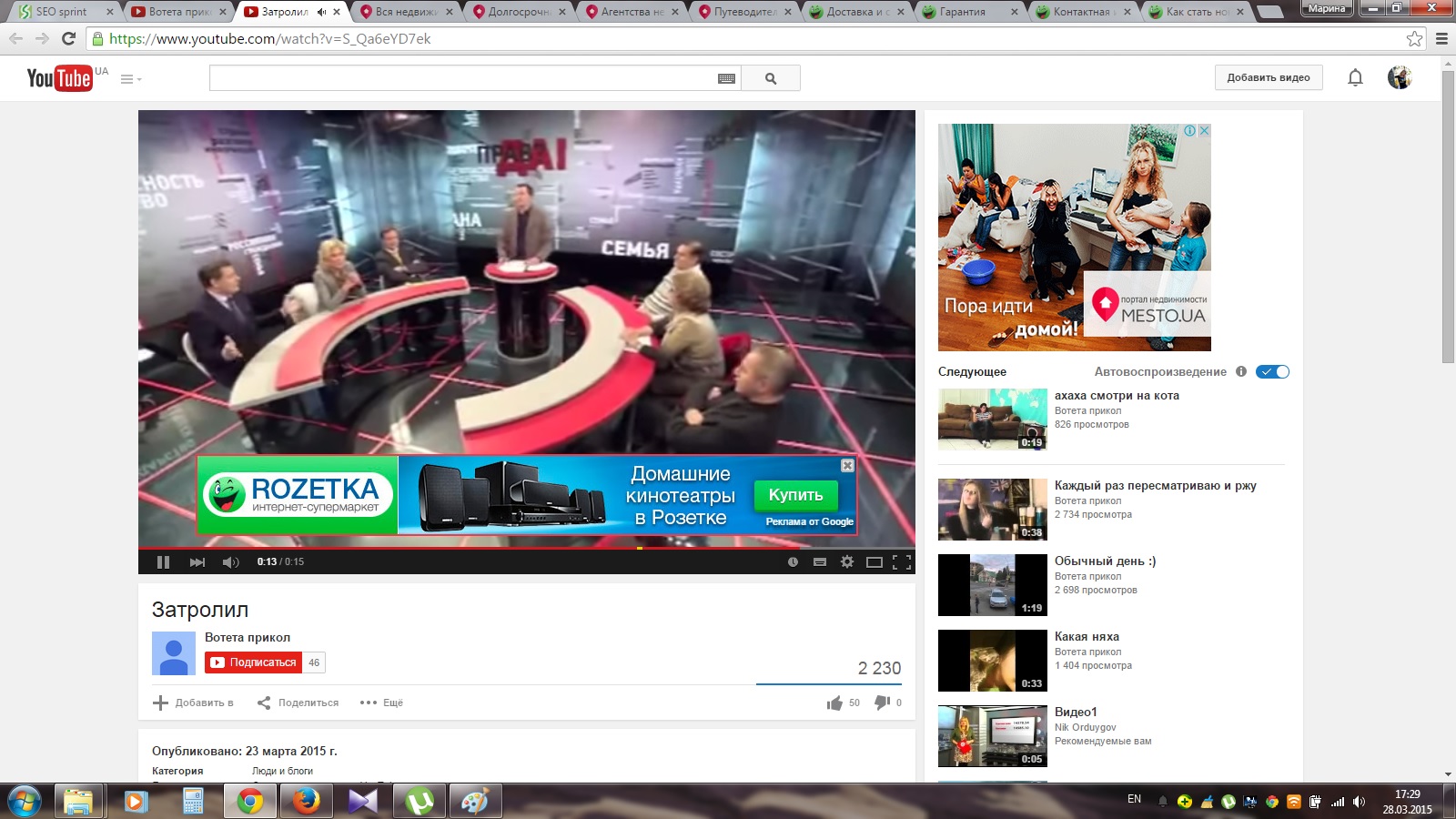Click the channel avatar under the video
The image size is (1456, 819).
click(174, 653)
